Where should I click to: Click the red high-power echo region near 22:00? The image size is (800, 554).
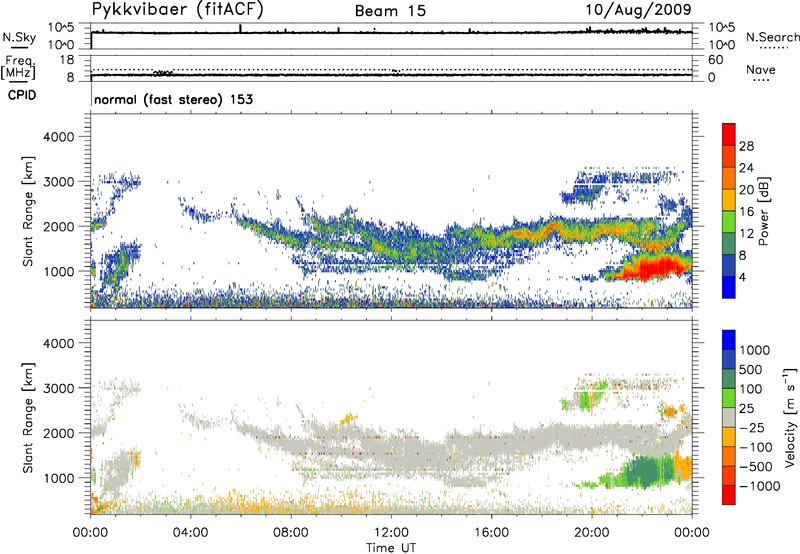(x=656, y=267)
